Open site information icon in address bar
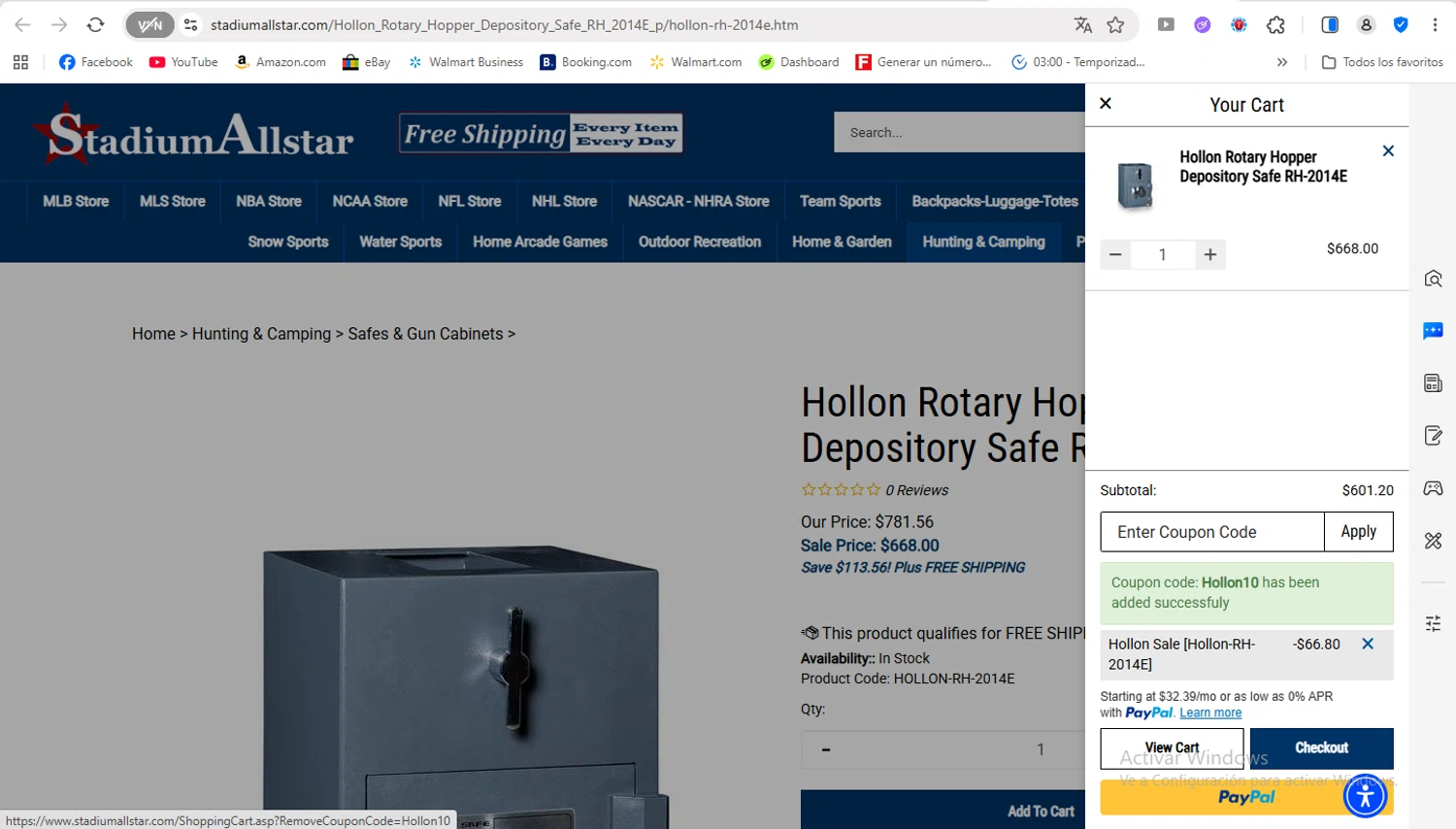Viewport: 1456px width, 829px height. click(x=190, y=25)
